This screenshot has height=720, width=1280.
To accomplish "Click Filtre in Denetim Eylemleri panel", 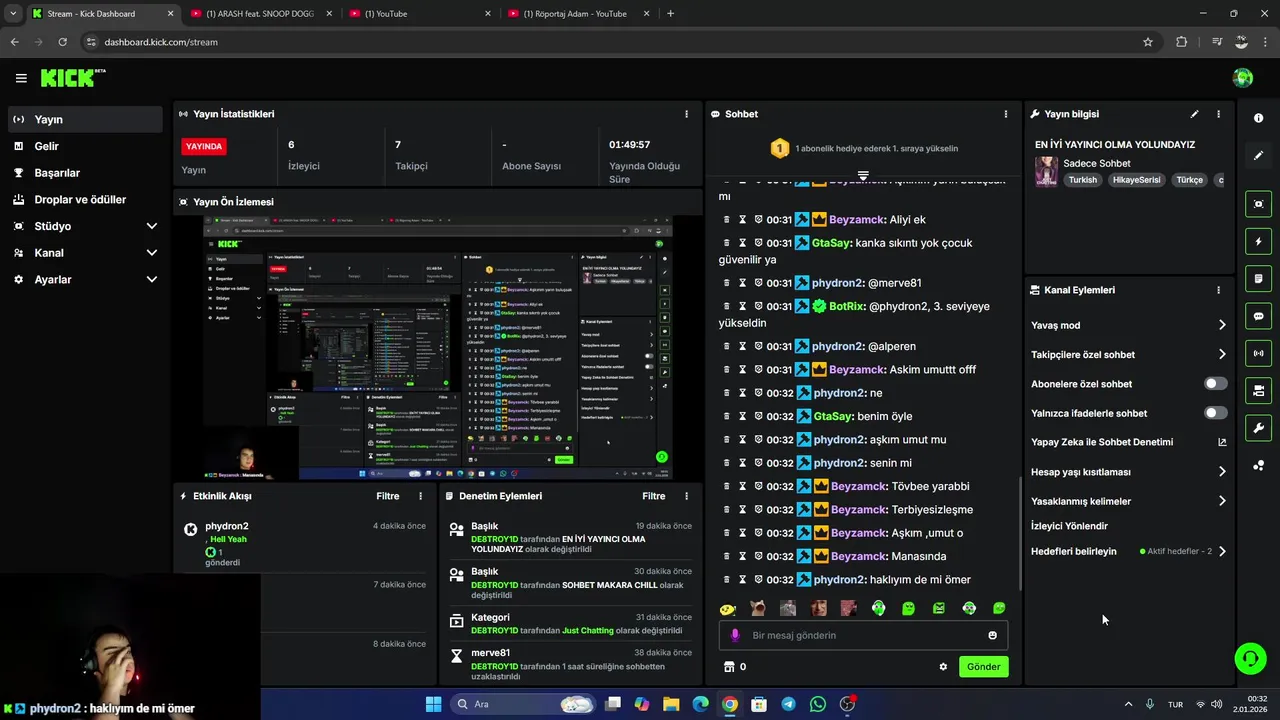I will coord(653,496).
